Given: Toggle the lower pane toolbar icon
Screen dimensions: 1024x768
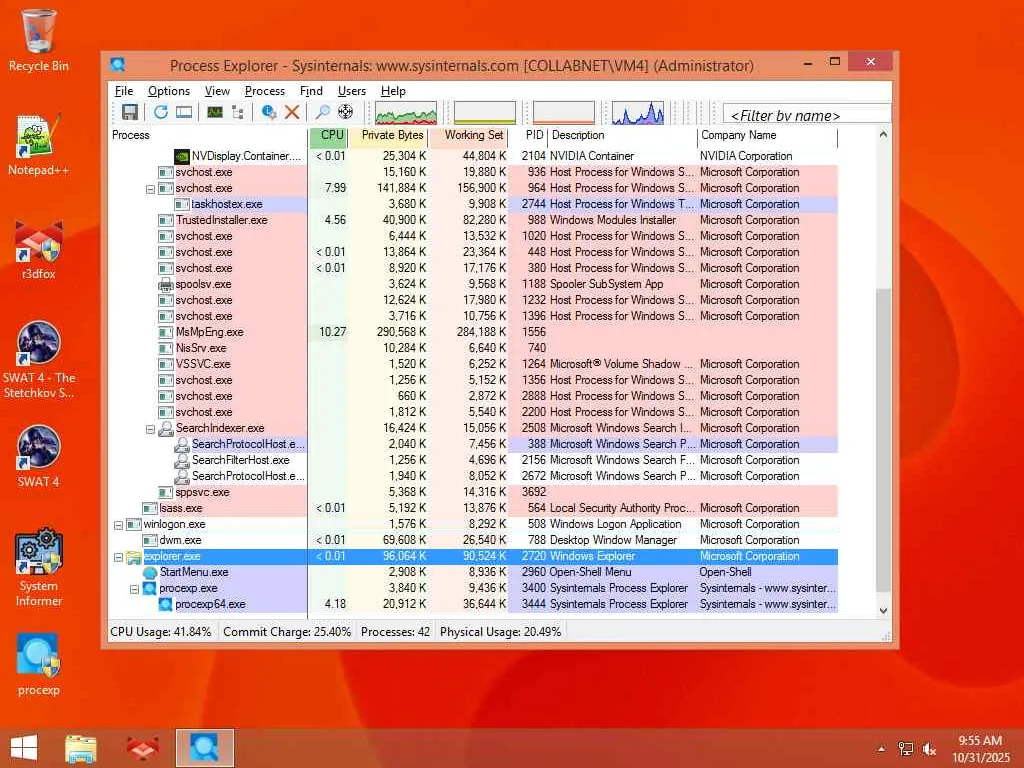Looking at the screenshot, I should click(x=184, y=112).
